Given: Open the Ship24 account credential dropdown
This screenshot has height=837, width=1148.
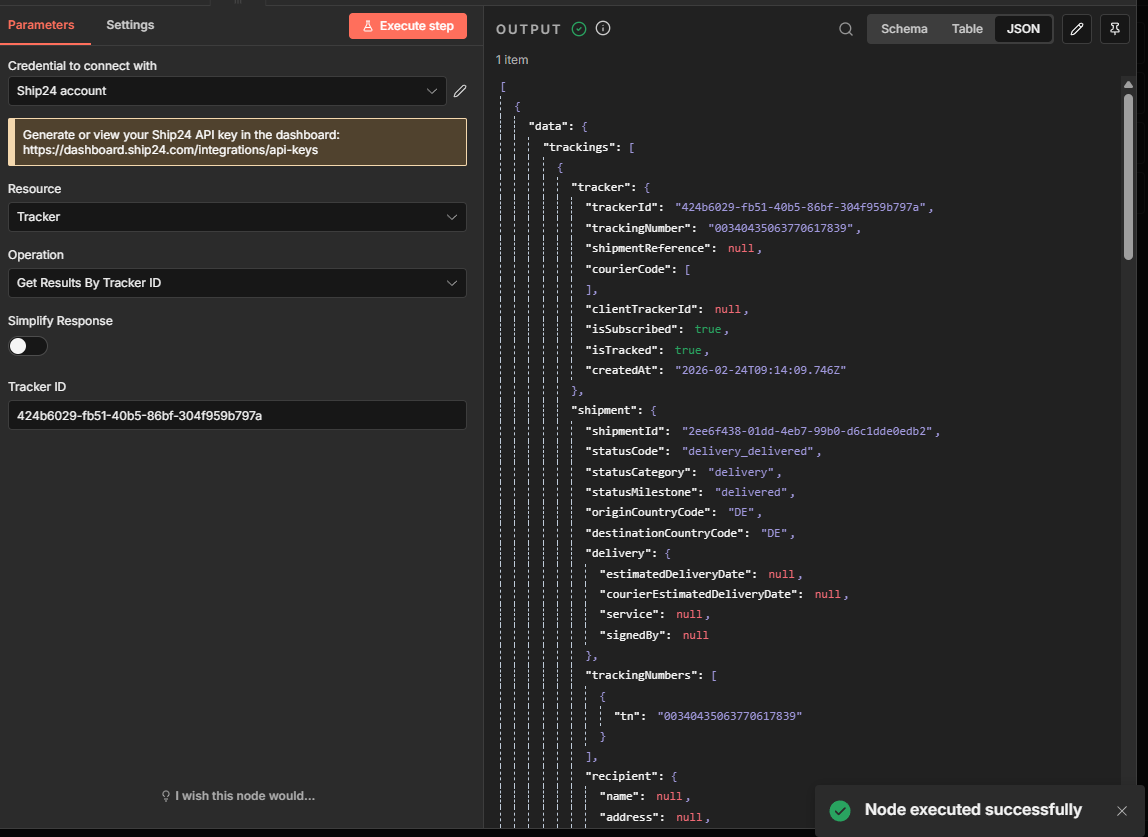Looking at the screenshot, I should click(227, 91).
